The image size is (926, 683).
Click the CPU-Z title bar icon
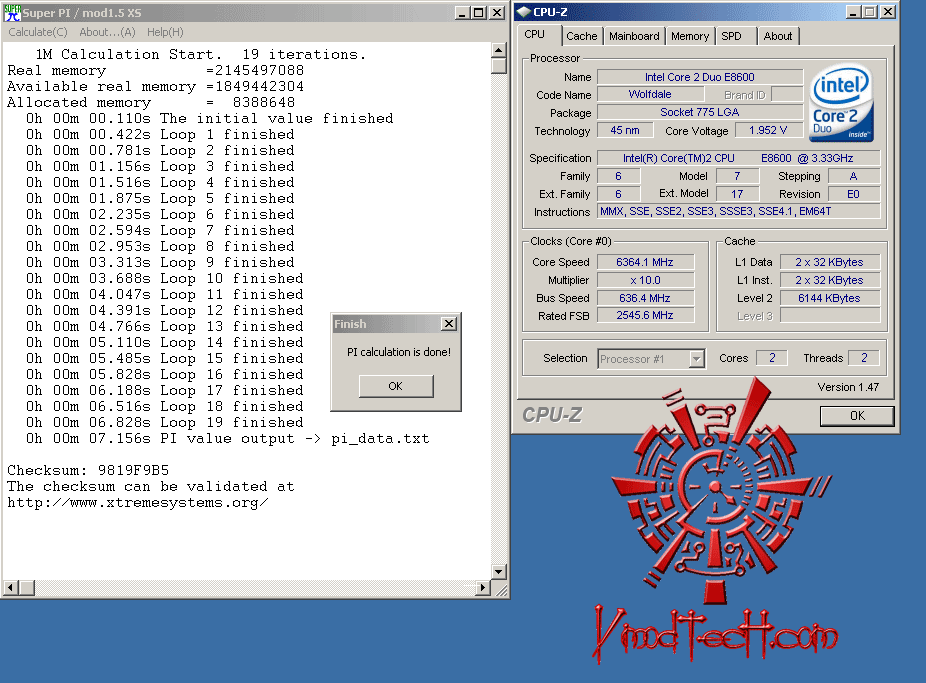[x=523, y=12]
